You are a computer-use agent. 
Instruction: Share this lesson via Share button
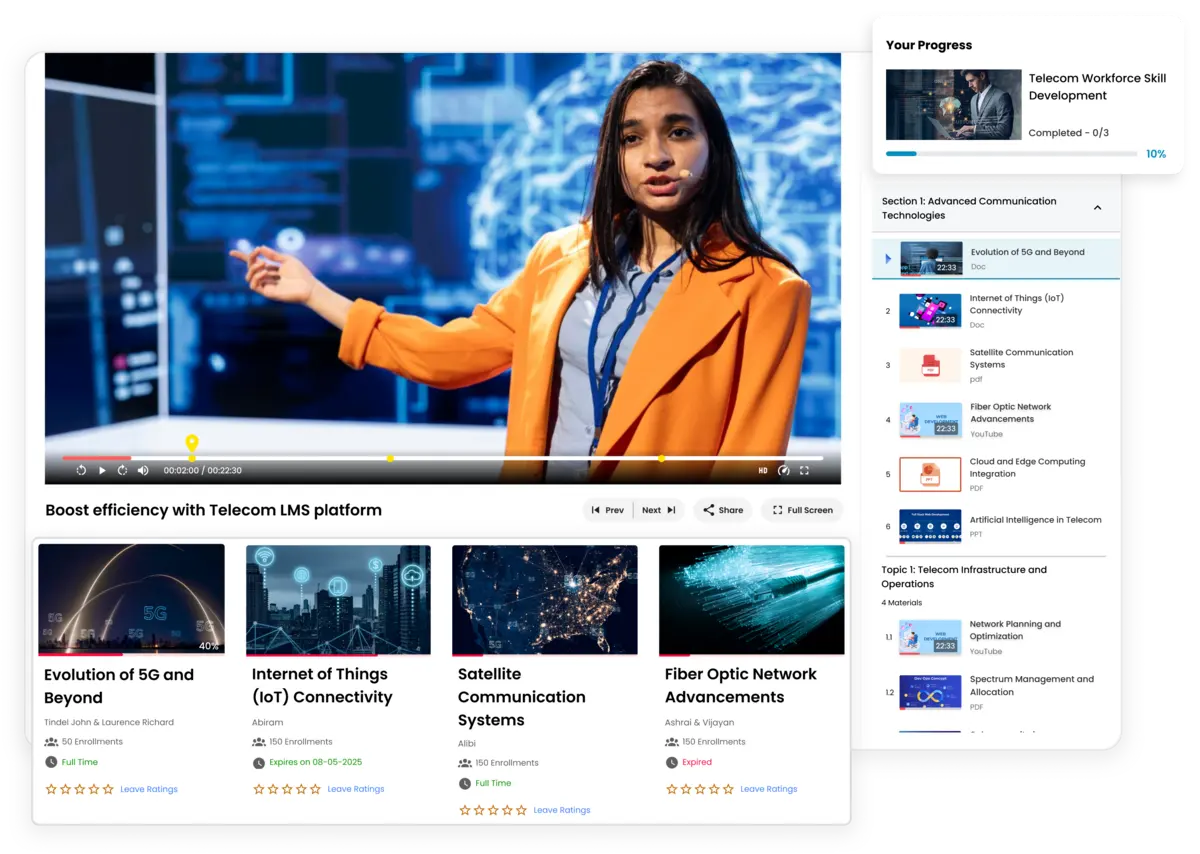point(722,510)
